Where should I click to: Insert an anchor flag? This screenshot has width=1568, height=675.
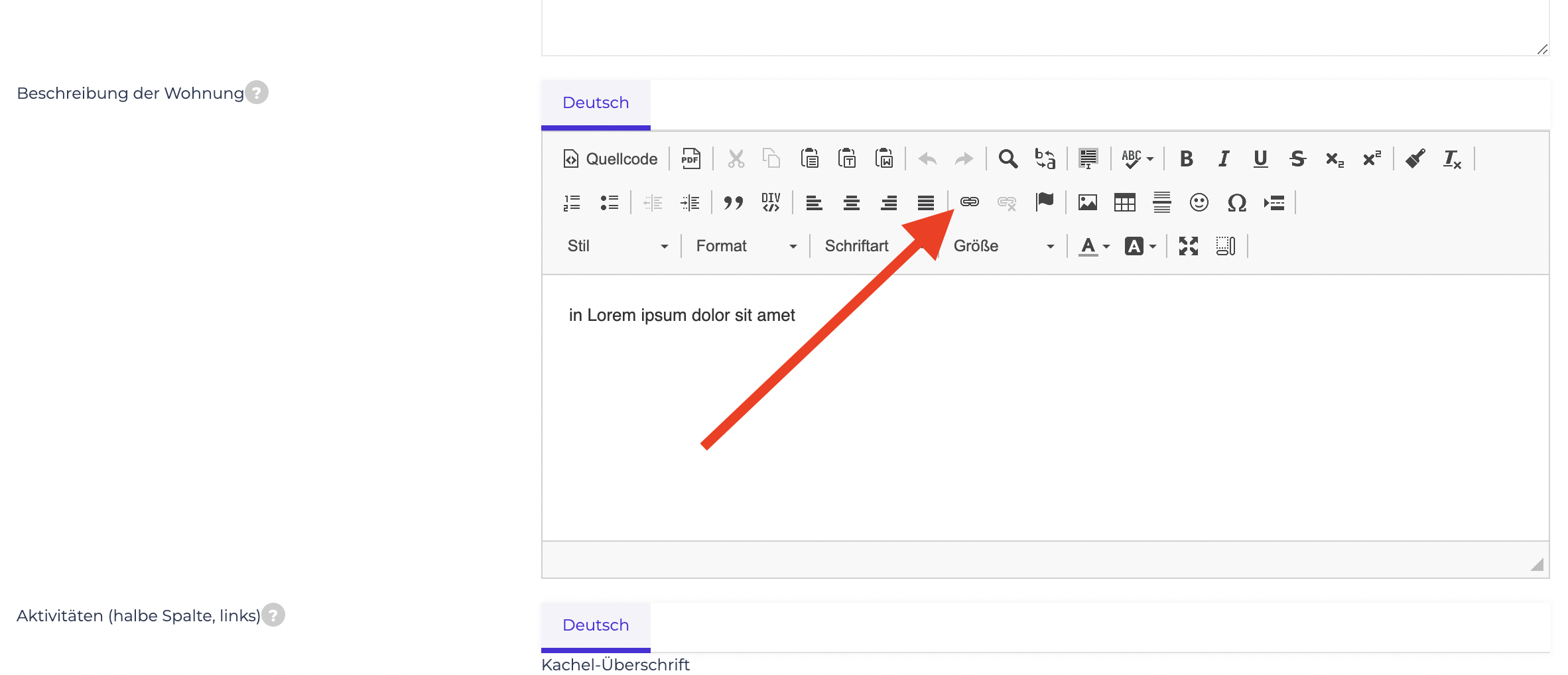click(x=1045, y=202)
